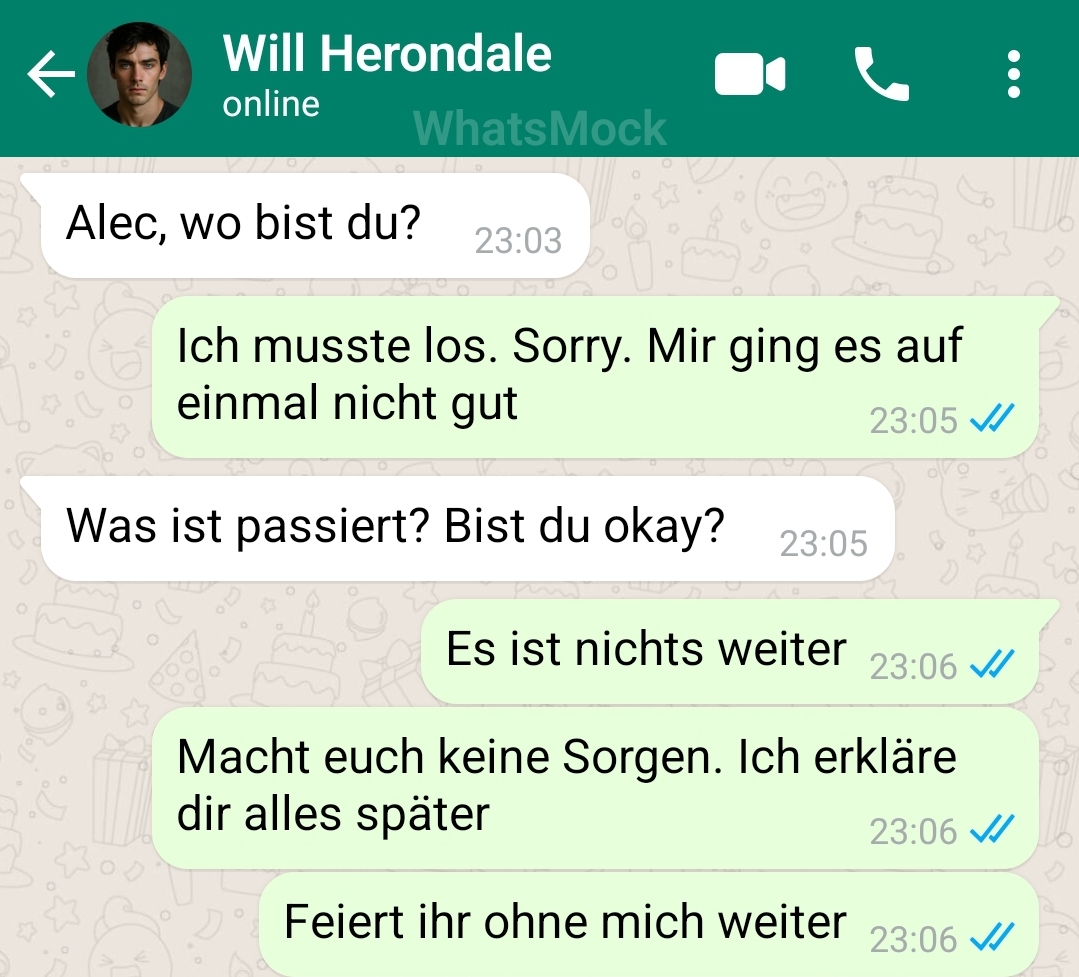The width and height of the screenshot is (1079, 977).
Task: Tap the WhatsMock watermark text
Action: click(x=540, y=129)
